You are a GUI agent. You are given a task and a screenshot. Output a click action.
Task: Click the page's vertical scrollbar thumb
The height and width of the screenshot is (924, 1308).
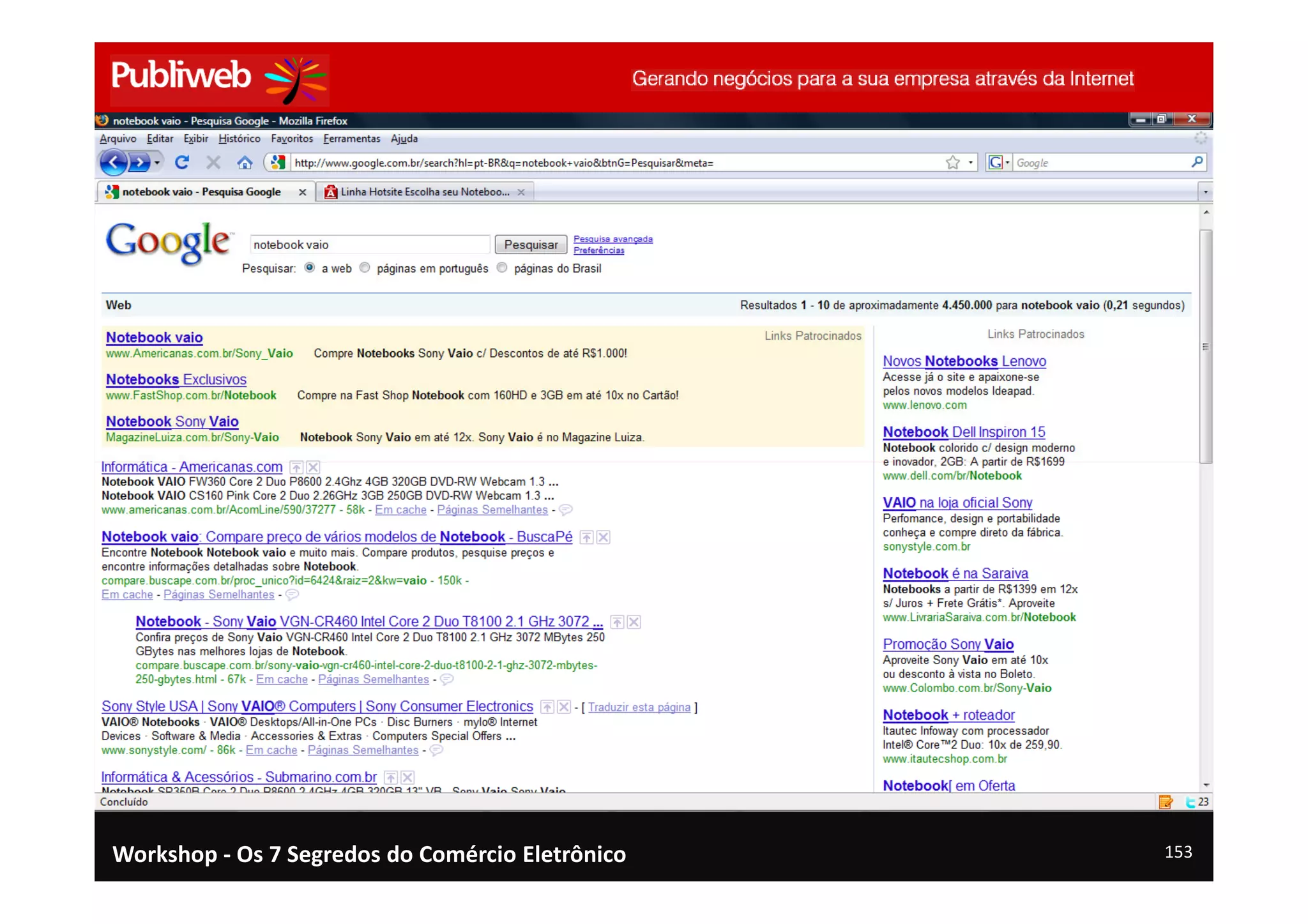(1205, 346)
